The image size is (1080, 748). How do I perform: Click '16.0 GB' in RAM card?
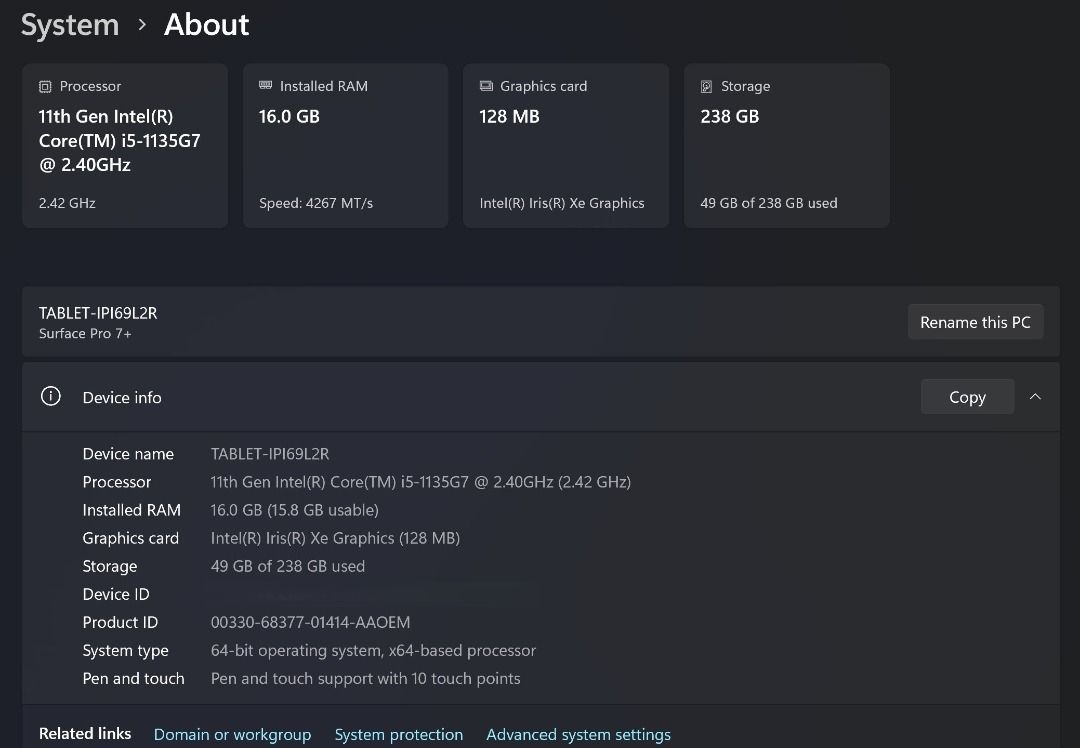[x=289, y=116]
